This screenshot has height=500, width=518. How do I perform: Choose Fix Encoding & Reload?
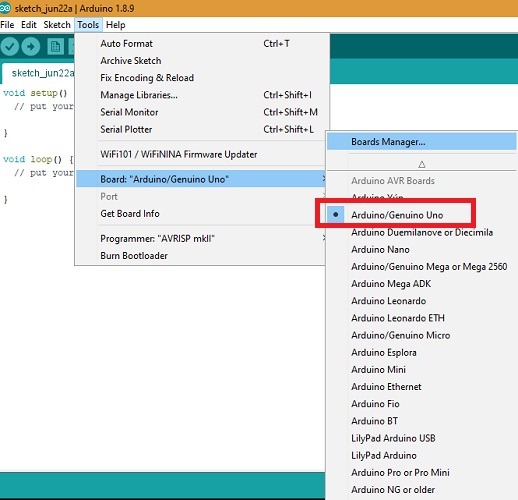201,78
